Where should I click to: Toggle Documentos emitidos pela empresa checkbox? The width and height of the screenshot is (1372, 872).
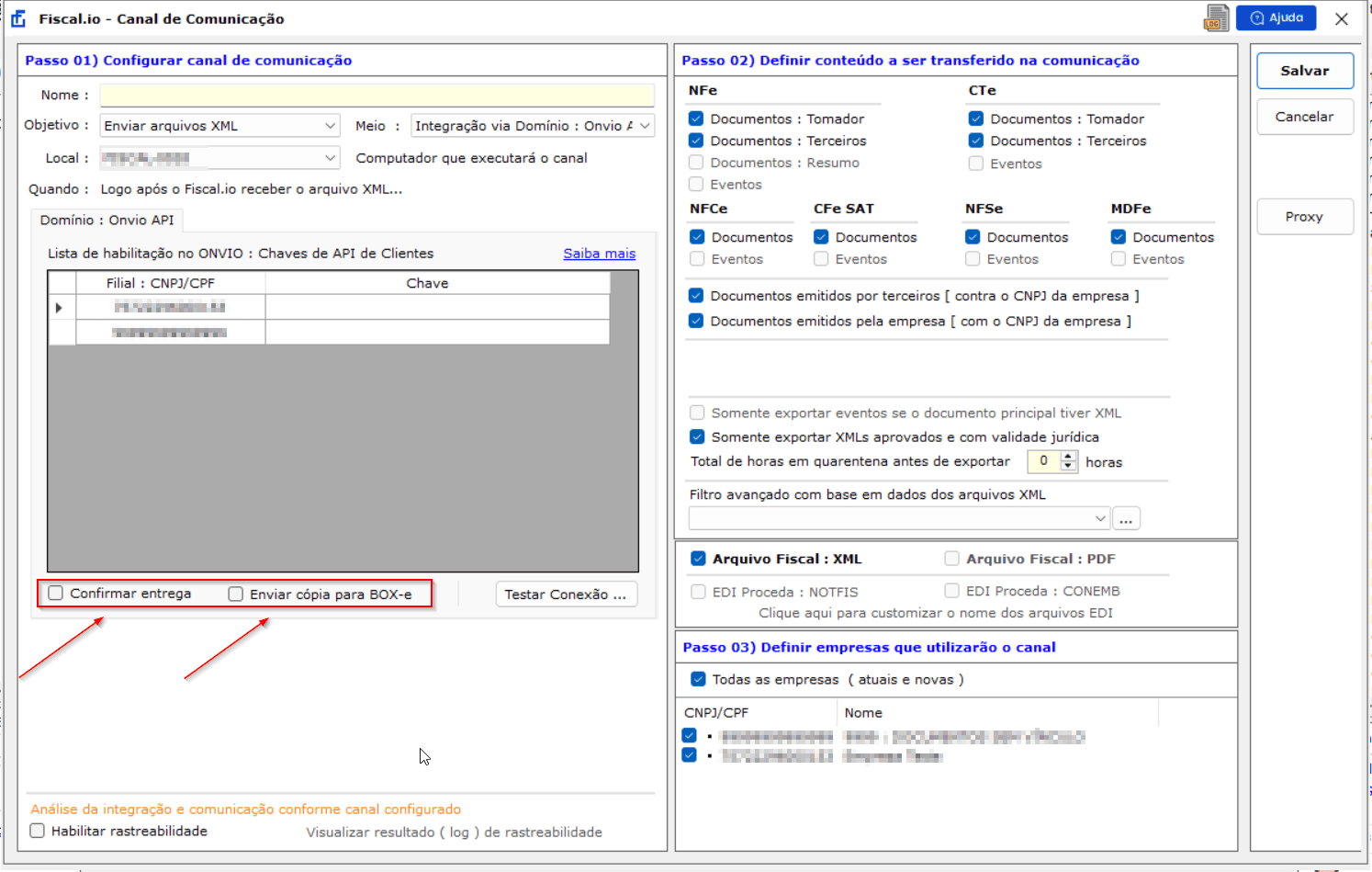[x=696, y=321]
